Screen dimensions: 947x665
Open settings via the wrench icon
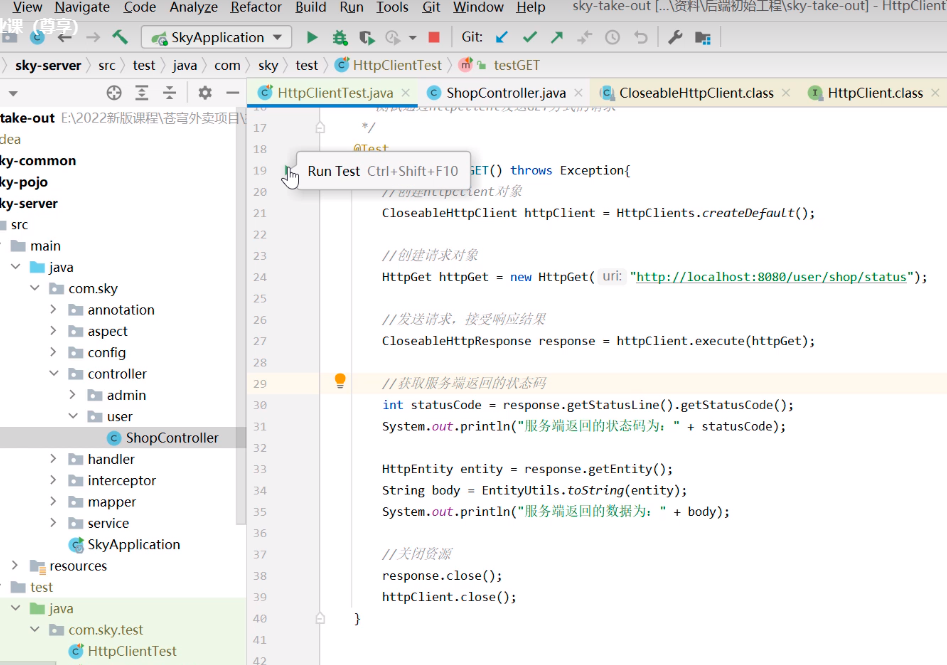pos(675,37)
